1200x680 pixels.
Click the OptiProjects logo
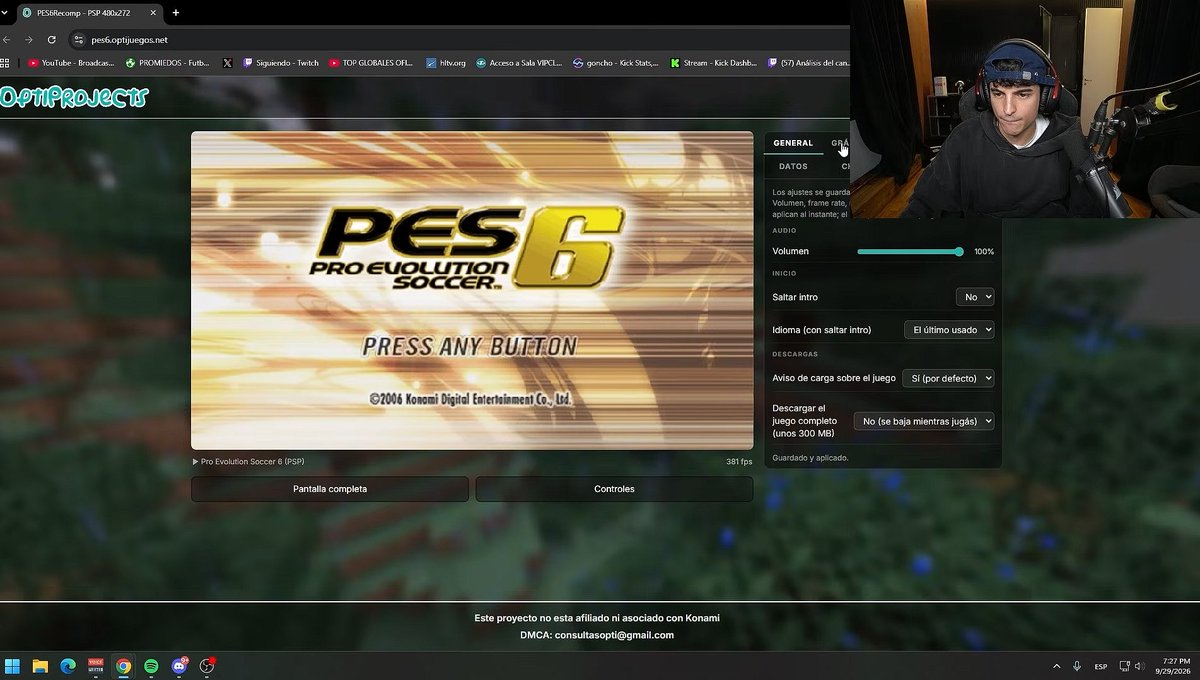pyautogui.click(x=74, y=97)
